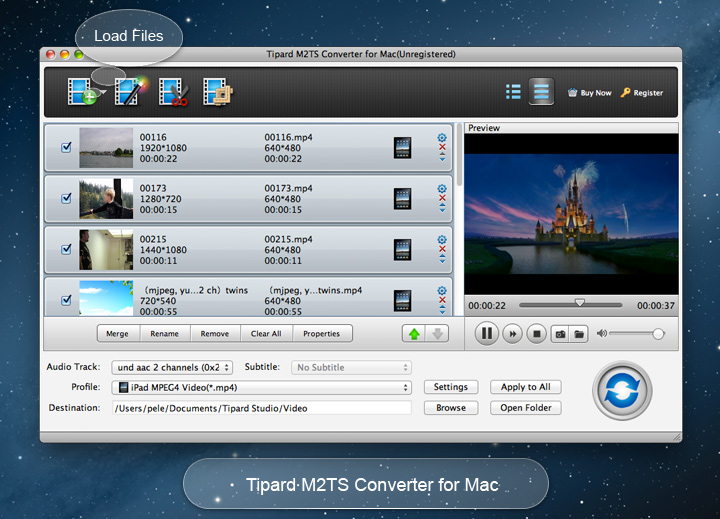Uncheck the 00116 video checkbox
Screen dimensions: 720x519
click(66, 147)
